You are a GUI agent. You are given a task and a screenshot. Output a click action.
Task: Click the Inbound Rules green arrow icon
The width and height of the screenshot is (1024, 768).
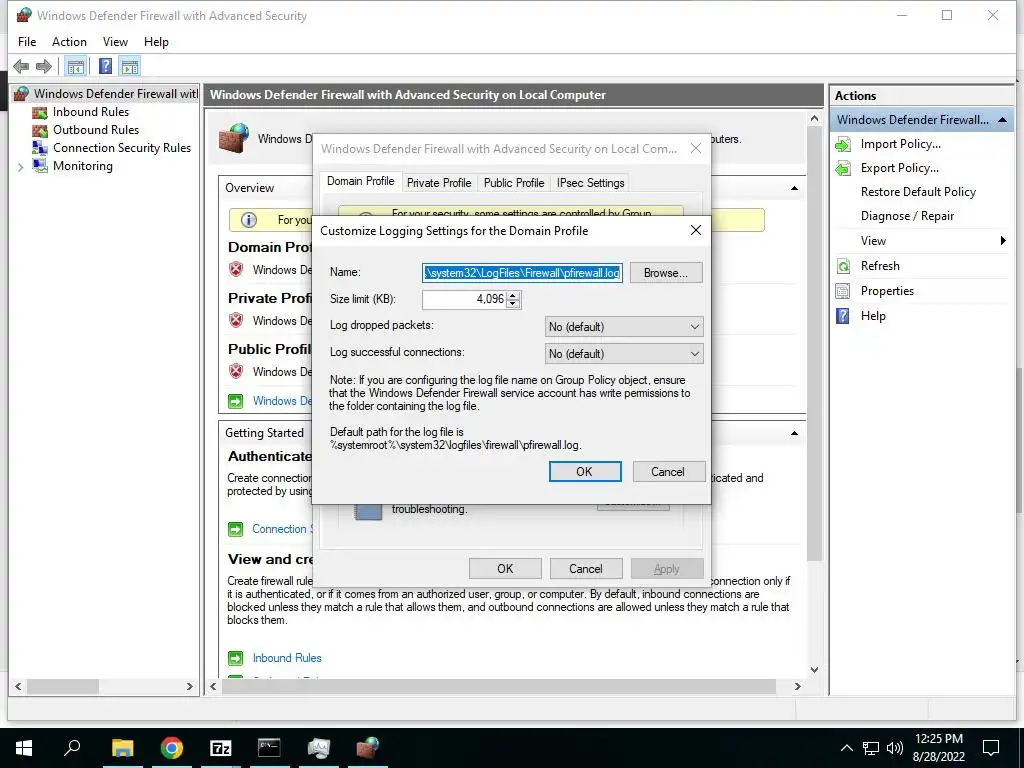[236, 658]
